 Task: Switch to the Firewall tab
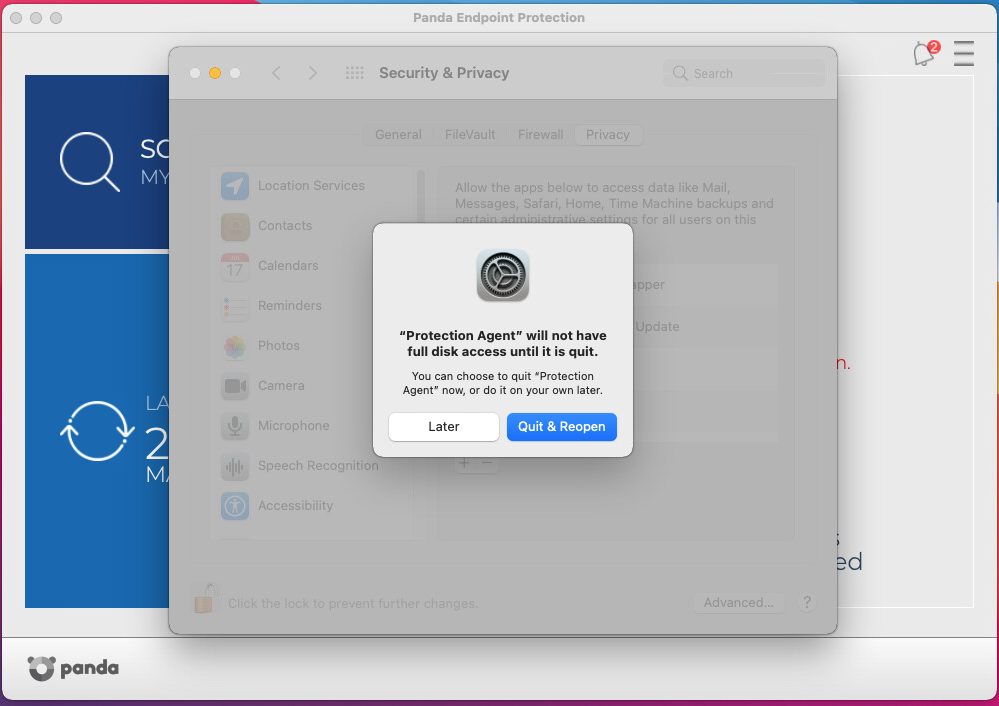540,134
